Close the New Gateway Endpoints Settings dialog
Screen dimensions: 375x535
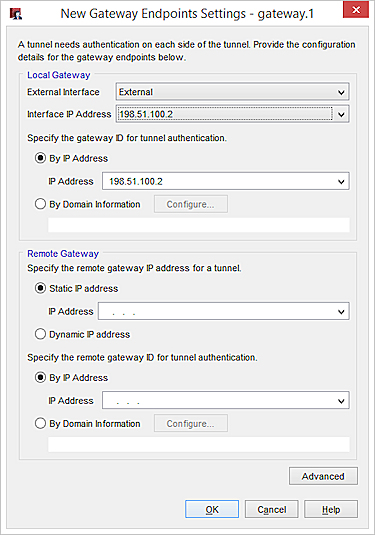coord(356,10)
